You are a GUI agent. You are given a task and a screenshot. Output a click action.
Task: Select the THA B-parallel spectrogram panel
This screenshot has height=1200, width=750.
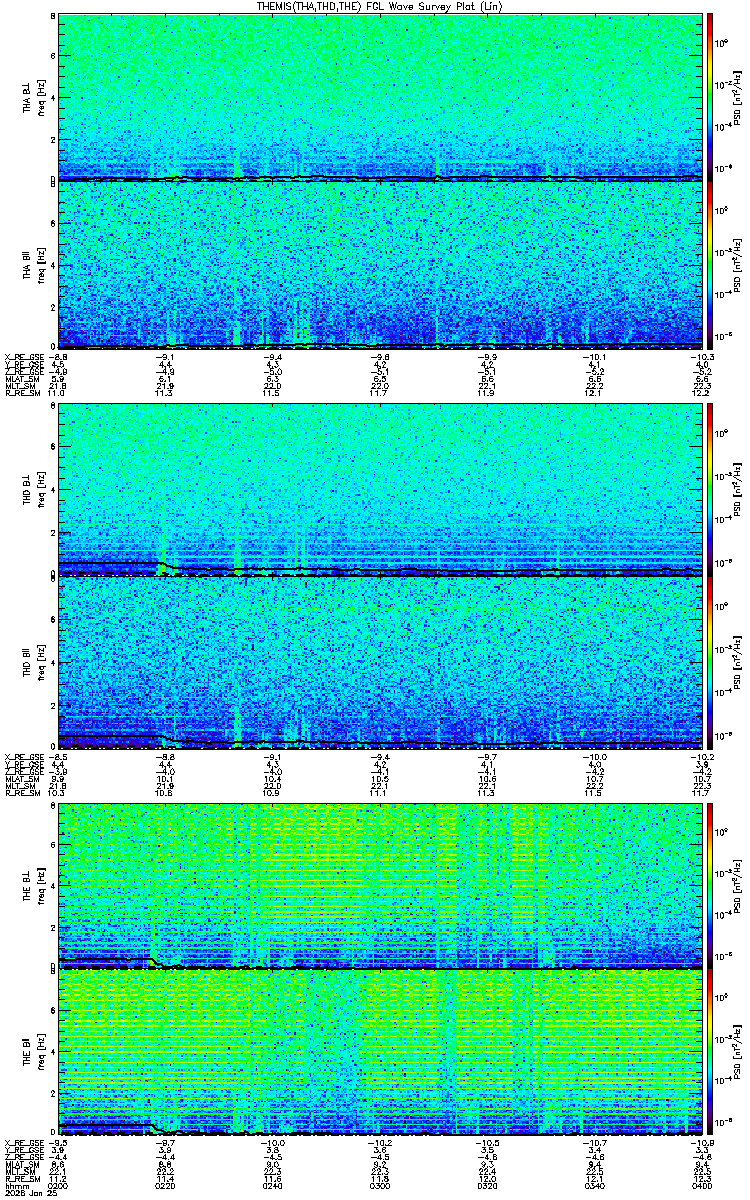pos(379,264)
